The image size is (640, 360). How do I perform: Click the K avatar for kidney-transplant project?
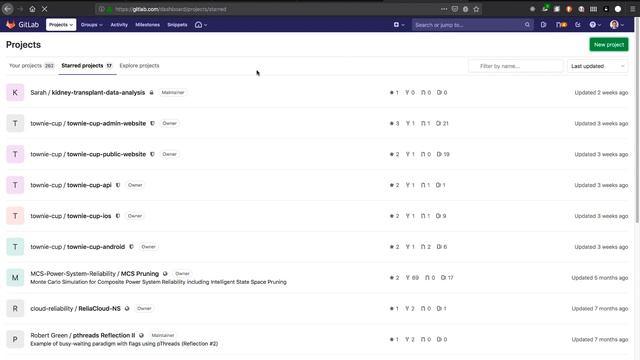(x=15, y=93)
